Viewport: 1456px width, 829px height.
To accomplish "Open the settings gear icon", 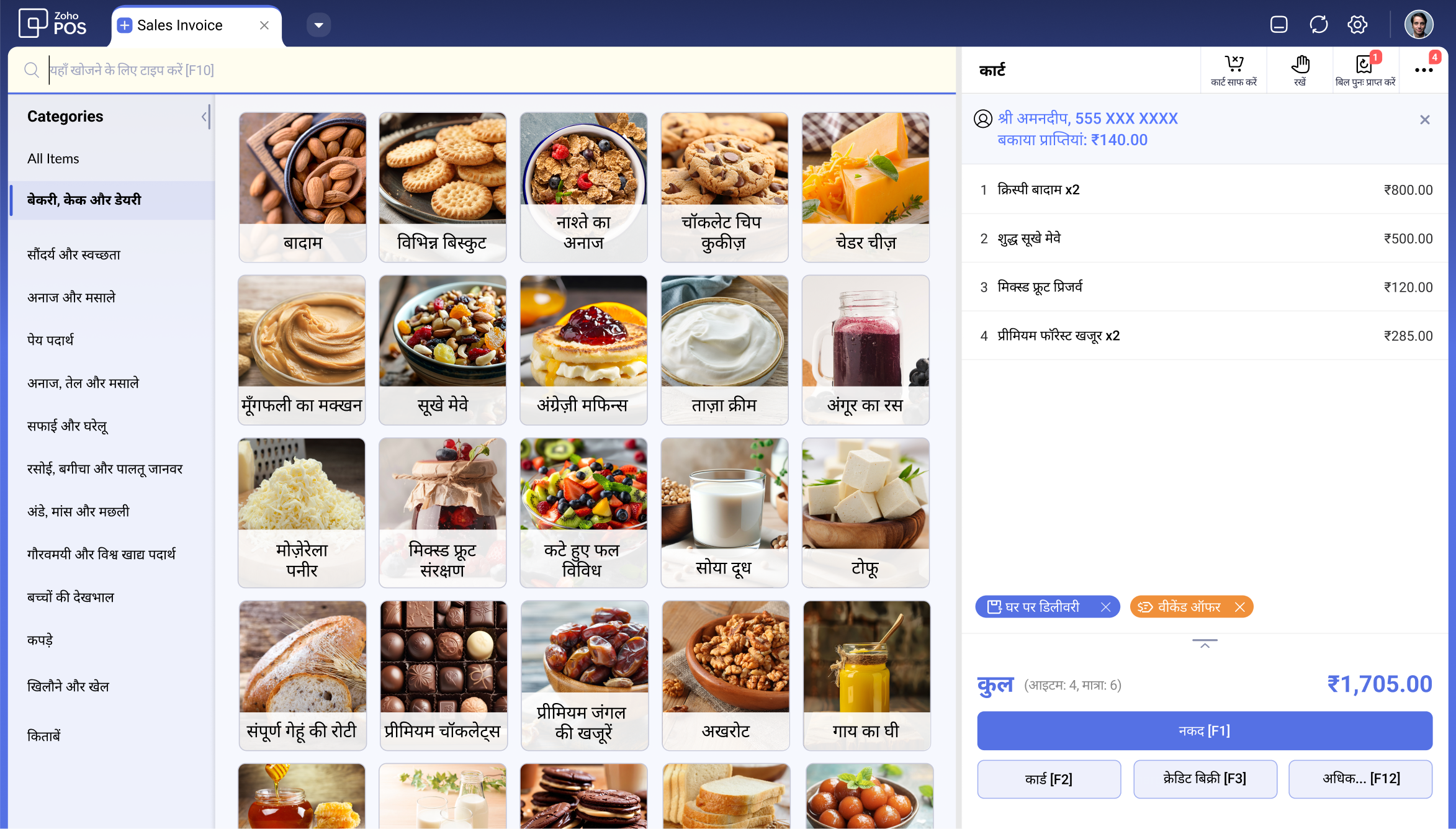I will pos(1357,25).
